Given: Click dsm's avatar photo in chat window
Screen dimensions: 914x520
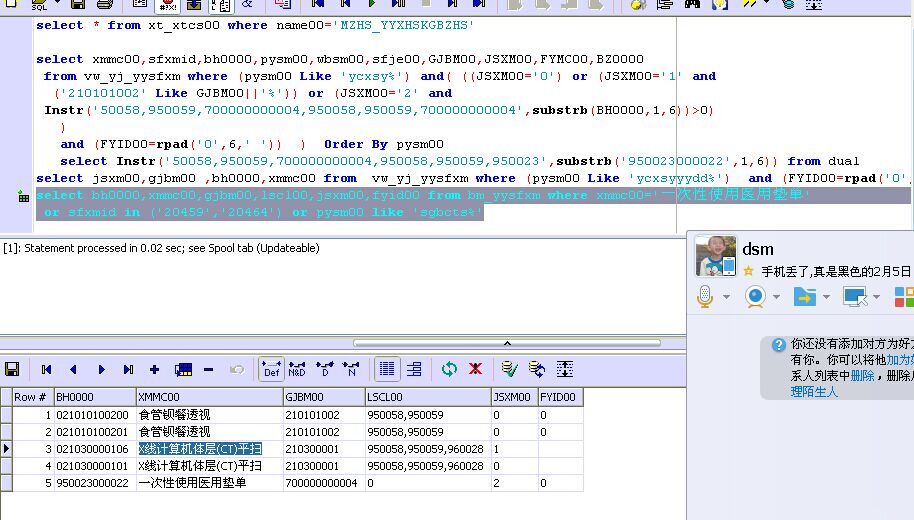Looking at the screenshot, I should (715, 256).
